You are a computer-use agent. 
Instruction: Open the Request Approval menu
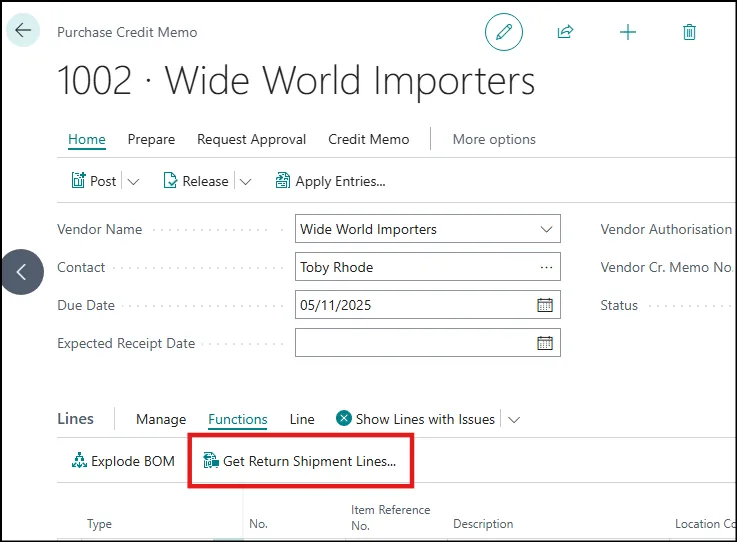pos(251,140)
